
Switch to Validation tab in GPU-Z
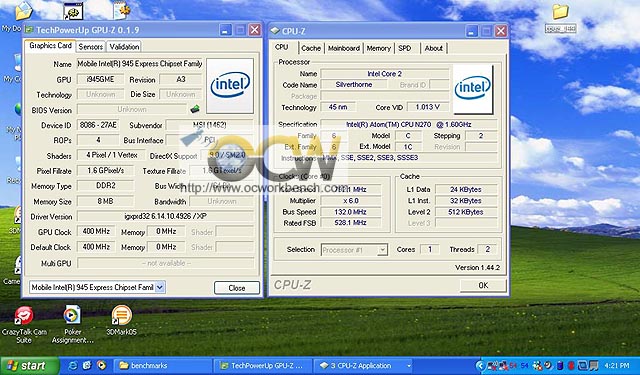click(124, 47)
